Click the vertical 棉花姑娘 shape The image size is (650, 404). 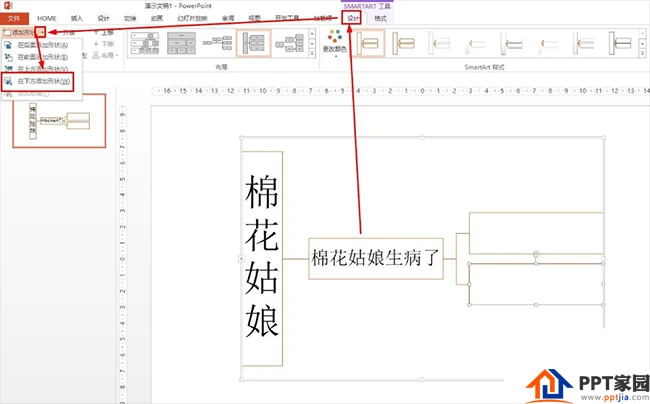(262, 259)
